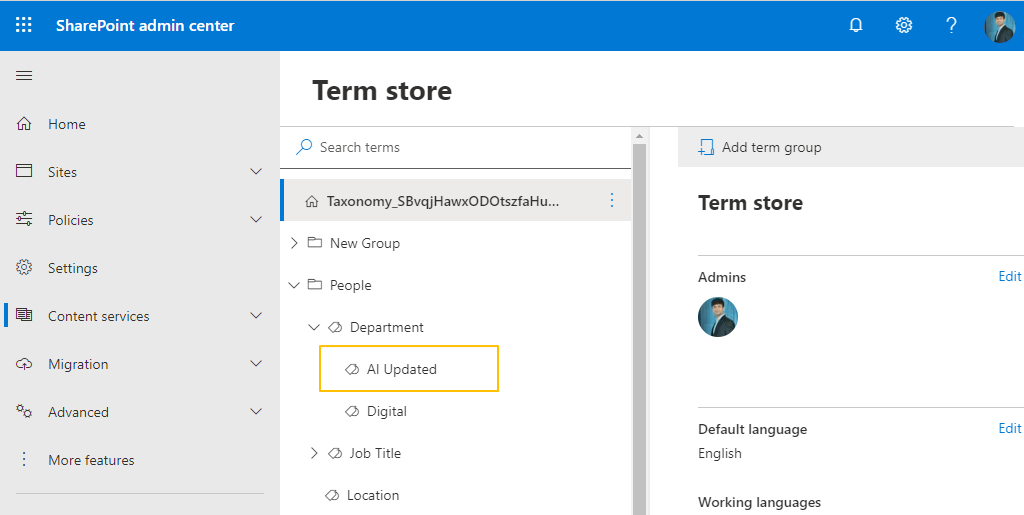Click the Add term group button
This screenshot has height=515, width=1024.
pos(760,147)
